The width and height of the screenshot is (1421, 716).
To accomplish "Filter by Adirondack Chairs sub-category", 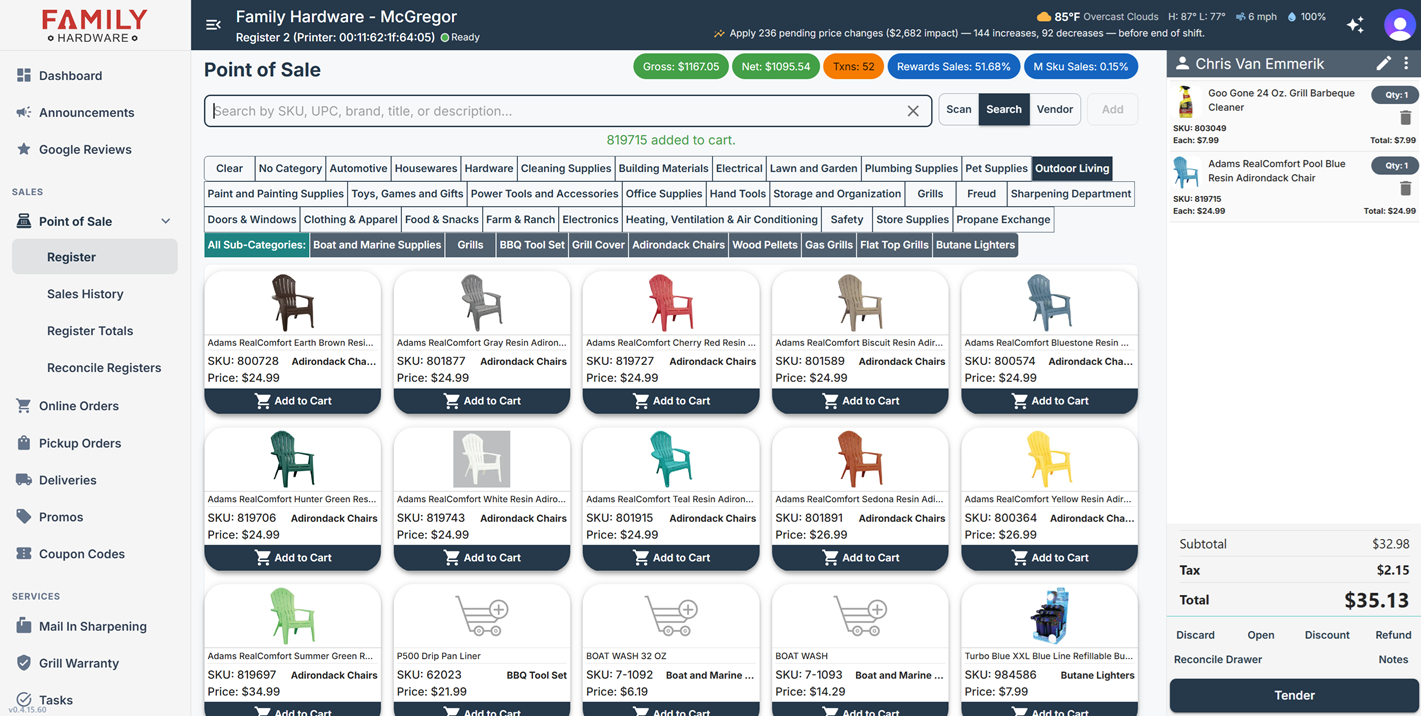I will coord(678,245).
